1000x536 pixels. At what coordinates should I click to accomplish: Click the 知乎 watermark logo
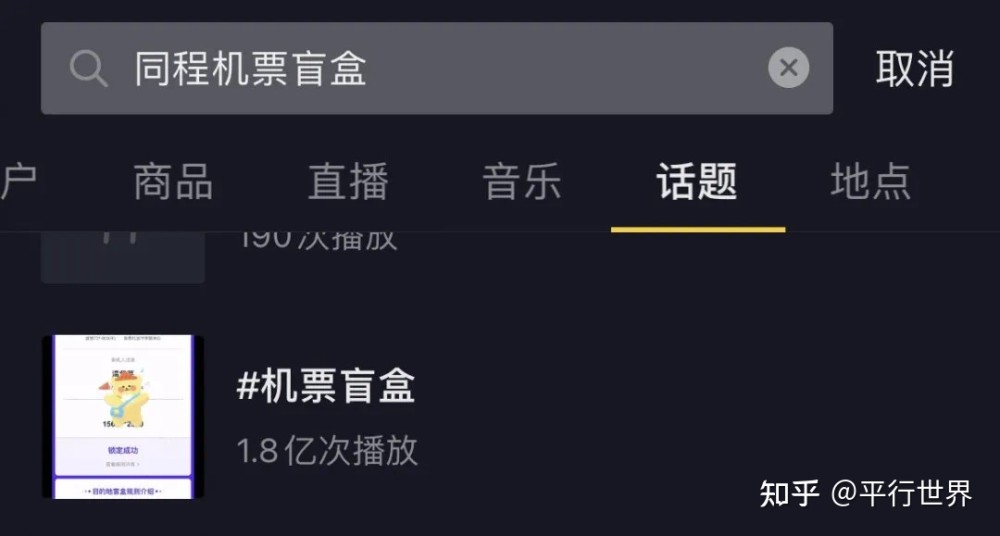(x=789, y=493)
